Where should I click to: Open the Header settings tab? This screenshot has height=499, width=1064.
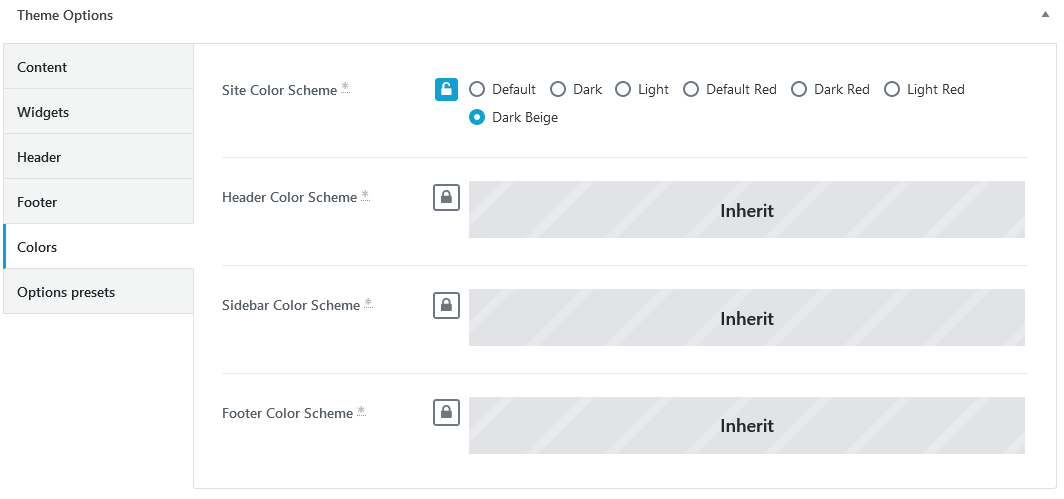tap(98, 157)
